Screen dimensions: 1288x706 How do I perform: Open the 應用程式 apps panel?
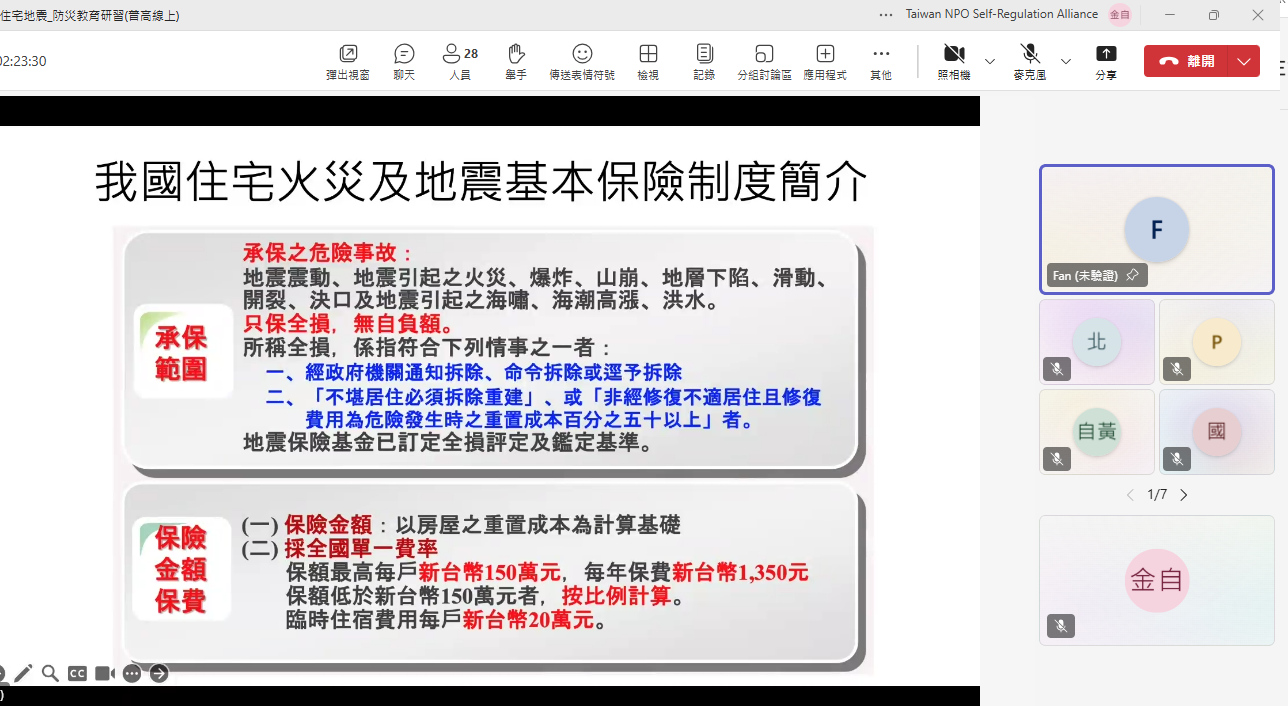824,60
